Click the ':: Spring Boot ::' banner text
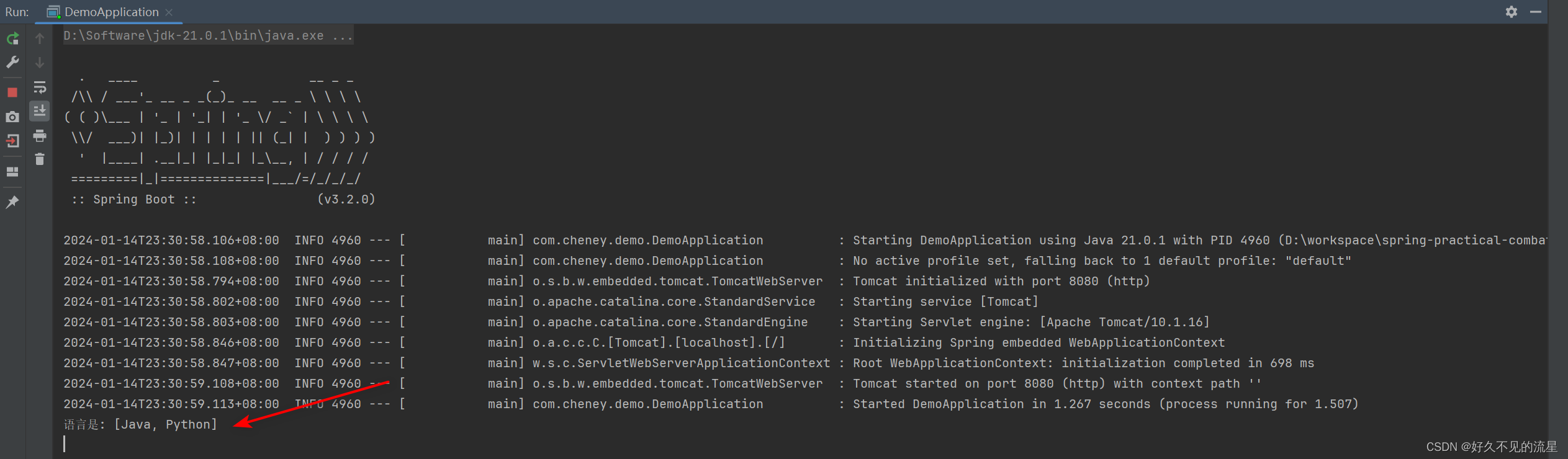The image size is (1568, 459). [134, 199]
